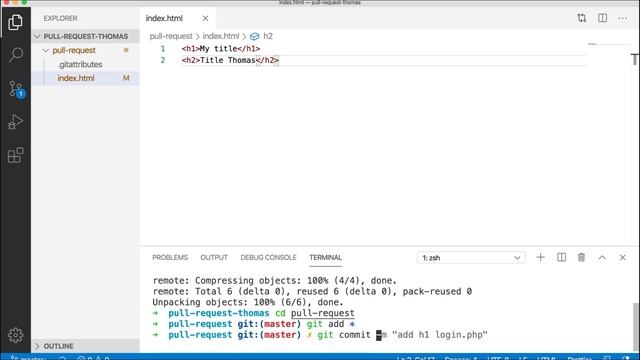Open the Manage gear in activity bar

[x=16, y=335]
